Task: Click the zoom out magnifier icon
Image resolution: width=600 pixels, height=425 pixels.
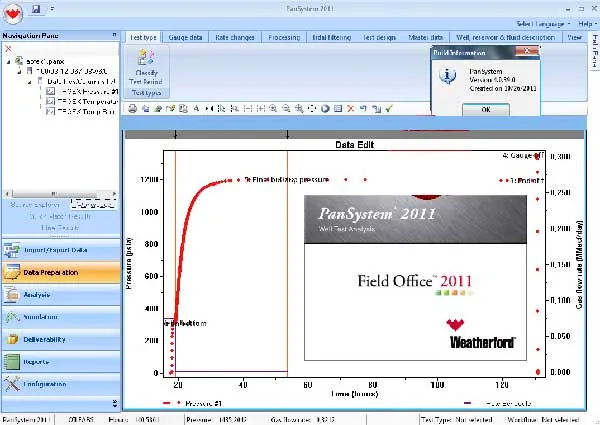Action: tap(286, 109)
